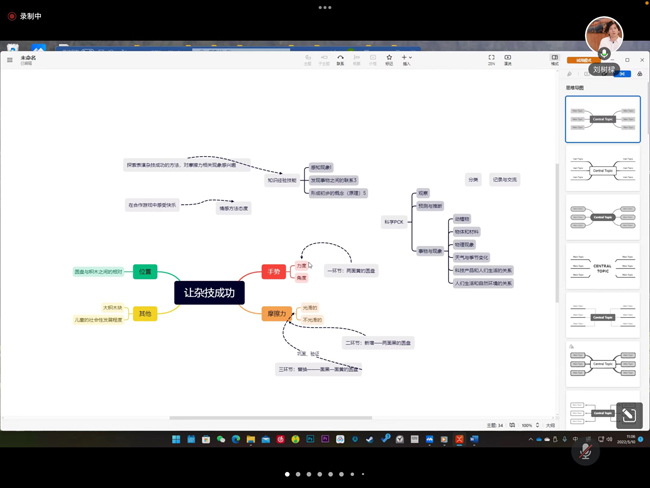Select the Relationship (联系) tool
The width and height of the screenshot is (650, 488).
[340, 60]
